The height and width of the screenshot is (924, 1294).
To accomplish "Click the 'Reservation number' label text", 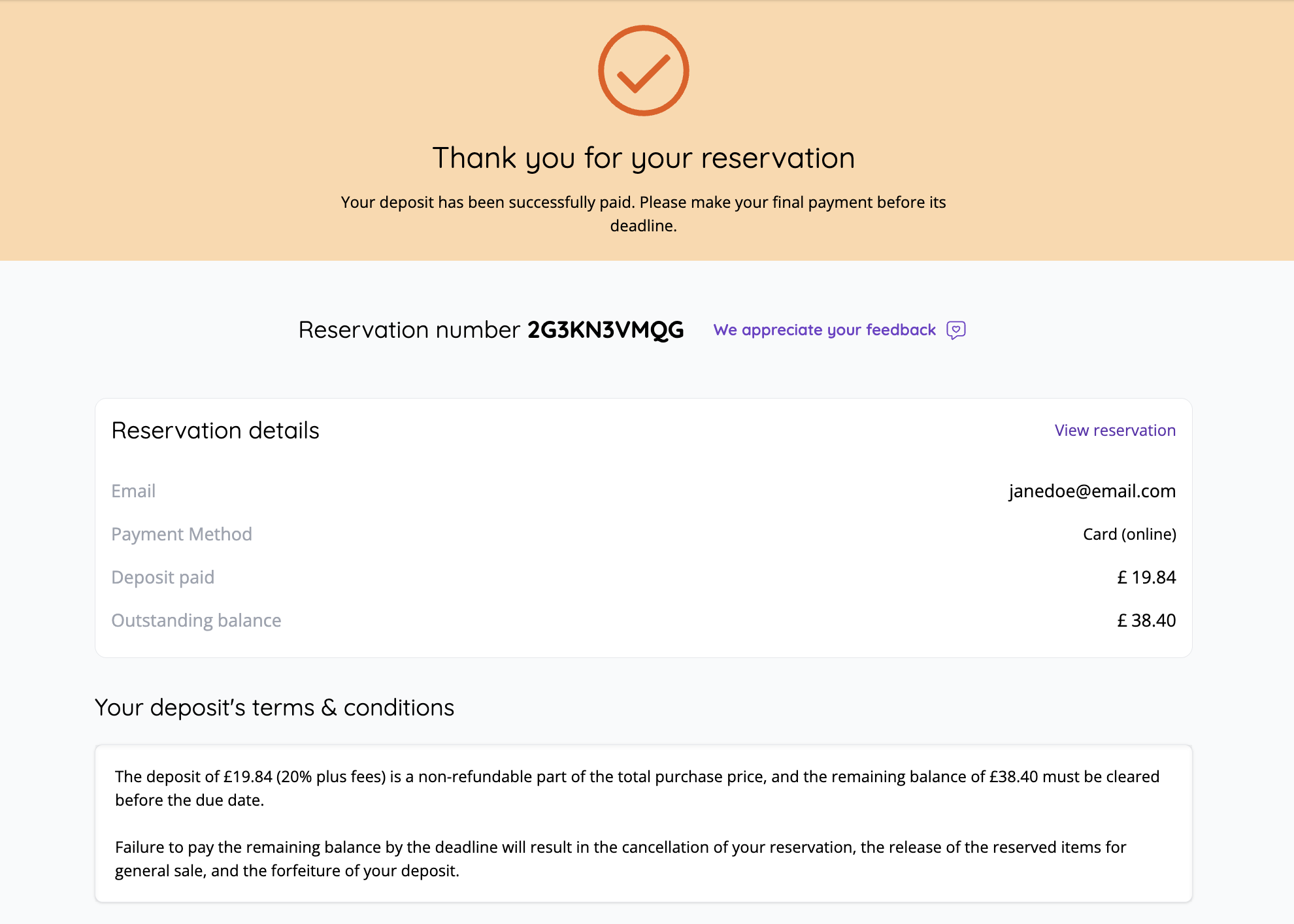I will [409, 330].
